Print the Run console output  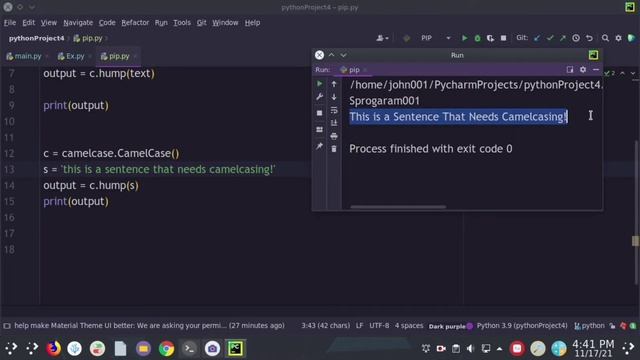[x=334, y=136]
